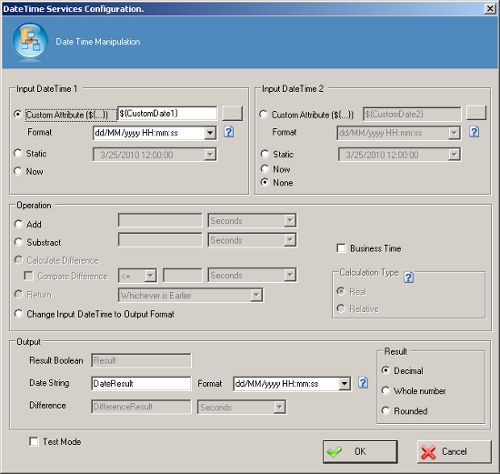Click the DateResult Date String field
Screen dimensions: 500x474
141,383
